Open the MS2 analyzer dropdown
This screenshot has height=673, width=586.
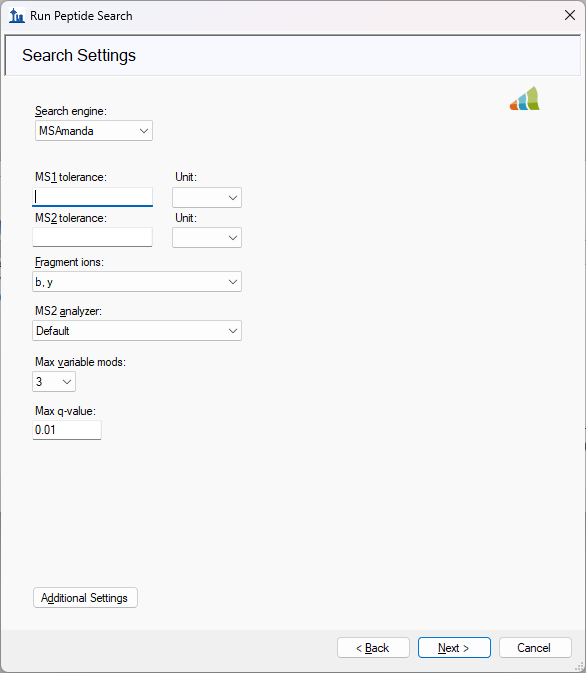click(x=137, y=330)
